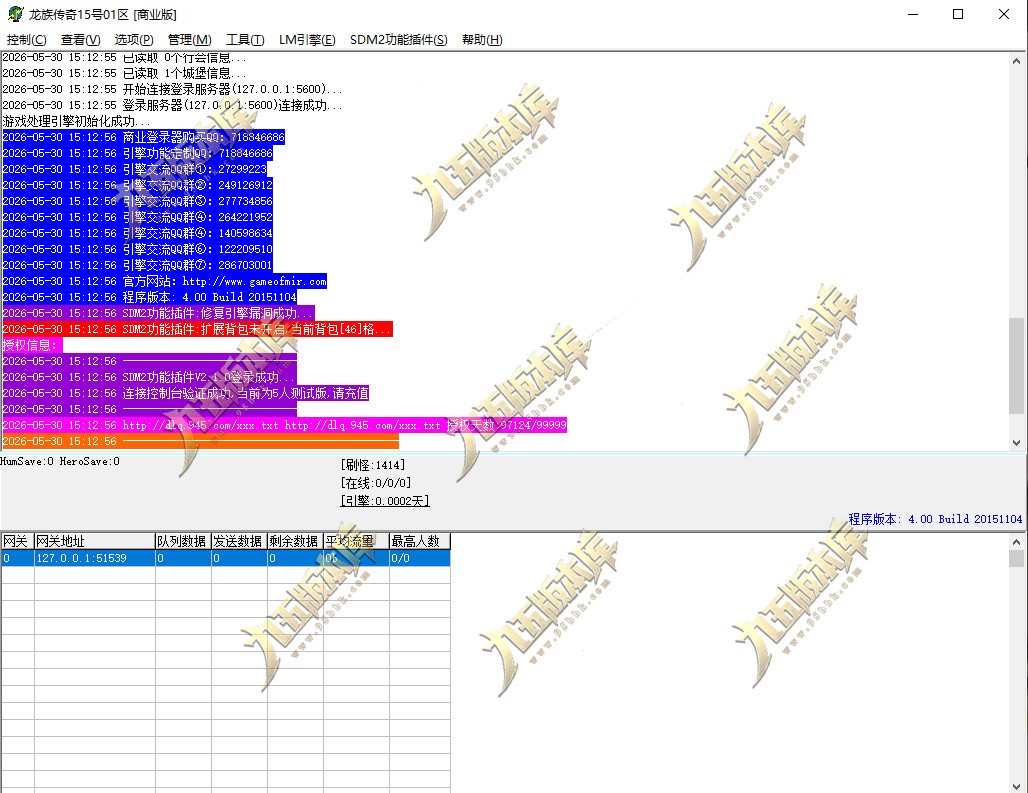1028x793 pixels.
Task: Click the 最高人数 column header
Action: click(x=420, y=541)
